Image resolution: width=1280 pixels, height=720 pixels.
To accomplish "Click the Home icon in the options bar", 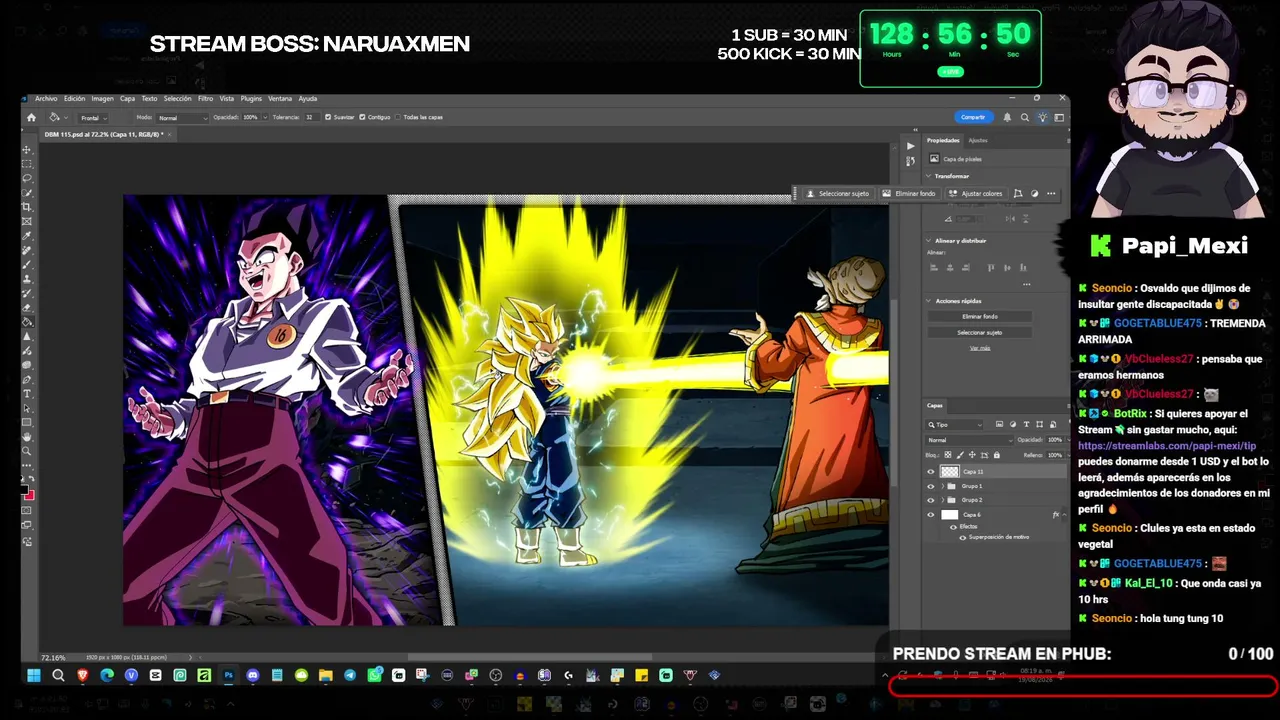I will pyautogui.click(x=31, y=117).
